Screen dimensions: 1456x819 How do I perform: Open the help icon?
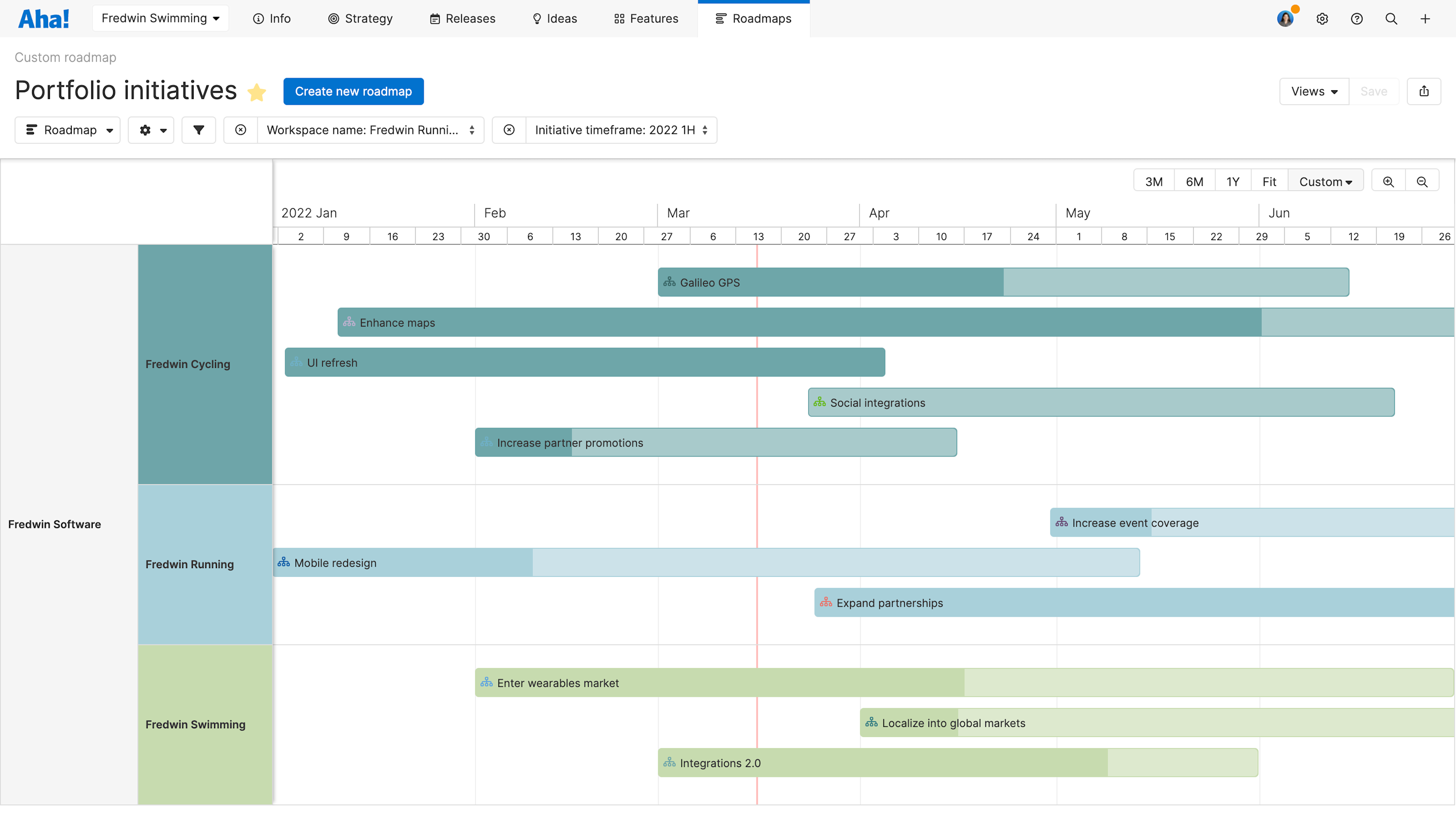pyautogui.click(x=1357, y=18)
